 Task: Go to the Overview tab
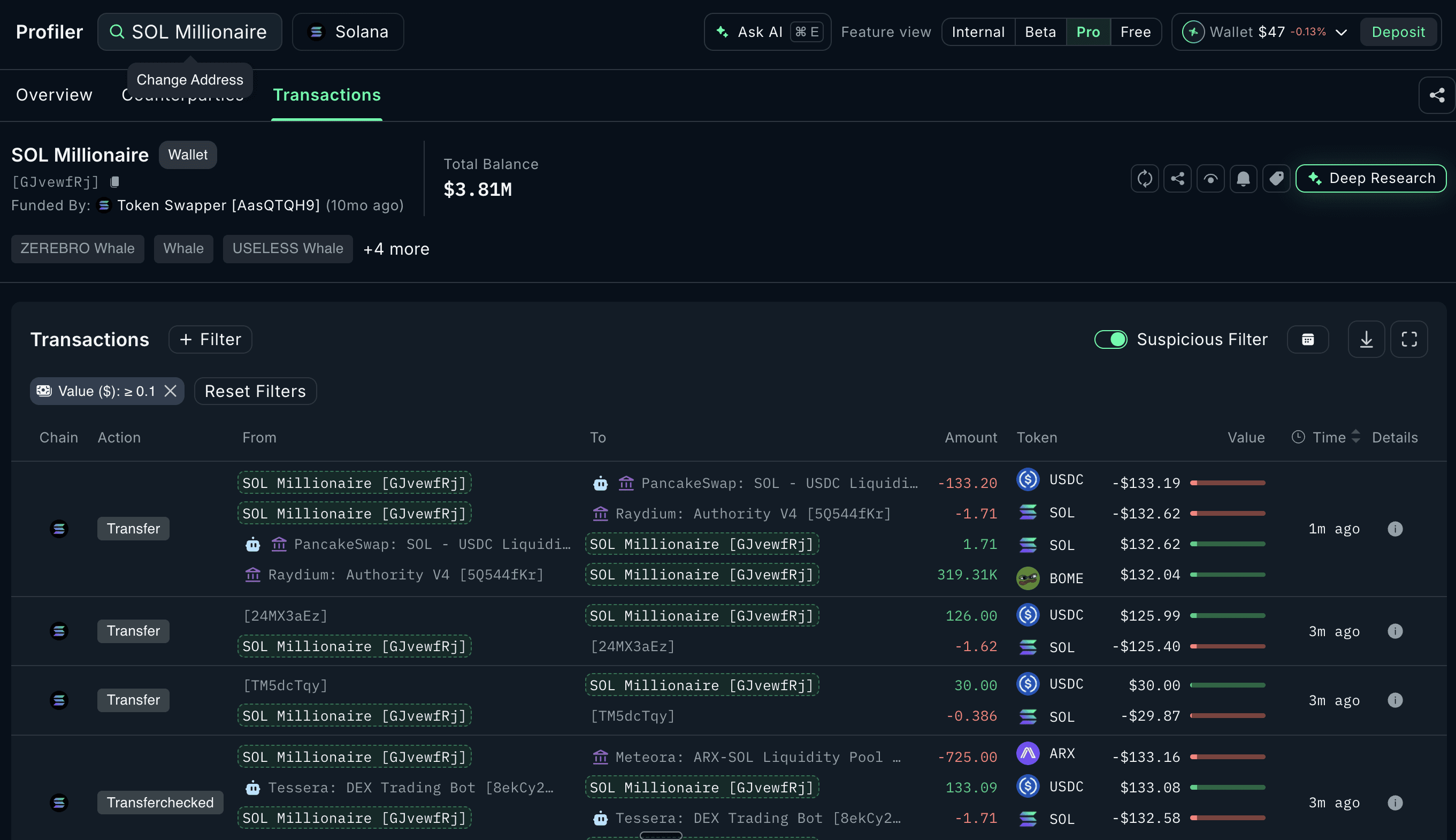click(54, 95)
